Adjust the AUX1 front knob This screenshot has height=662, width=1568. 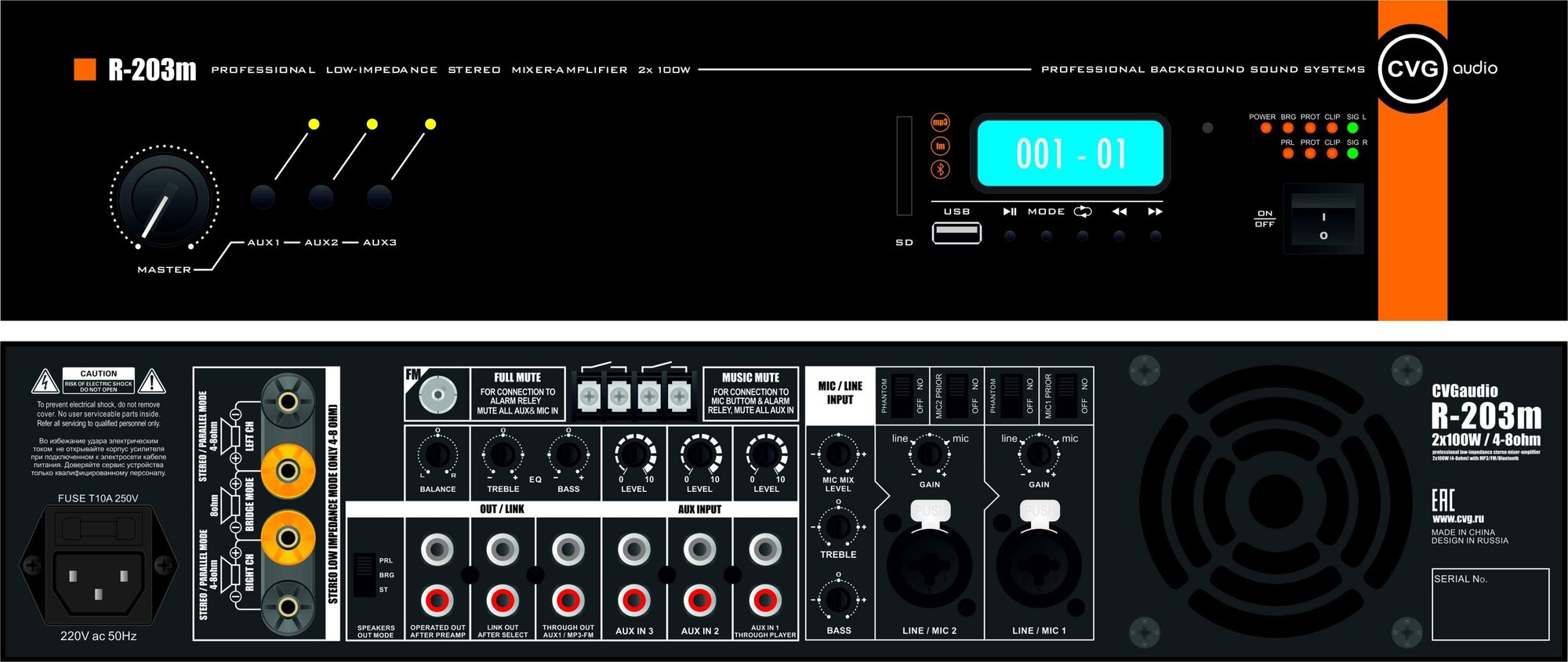click(x=263, y=197)
